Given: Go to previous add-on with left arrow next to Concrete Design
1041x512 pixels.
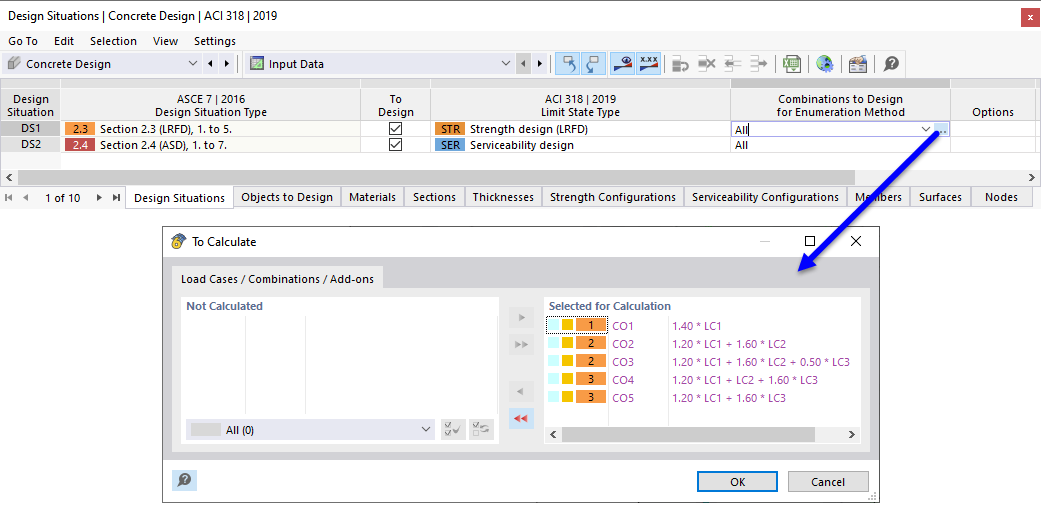Looking at the screenshot, I should [210, 64].
